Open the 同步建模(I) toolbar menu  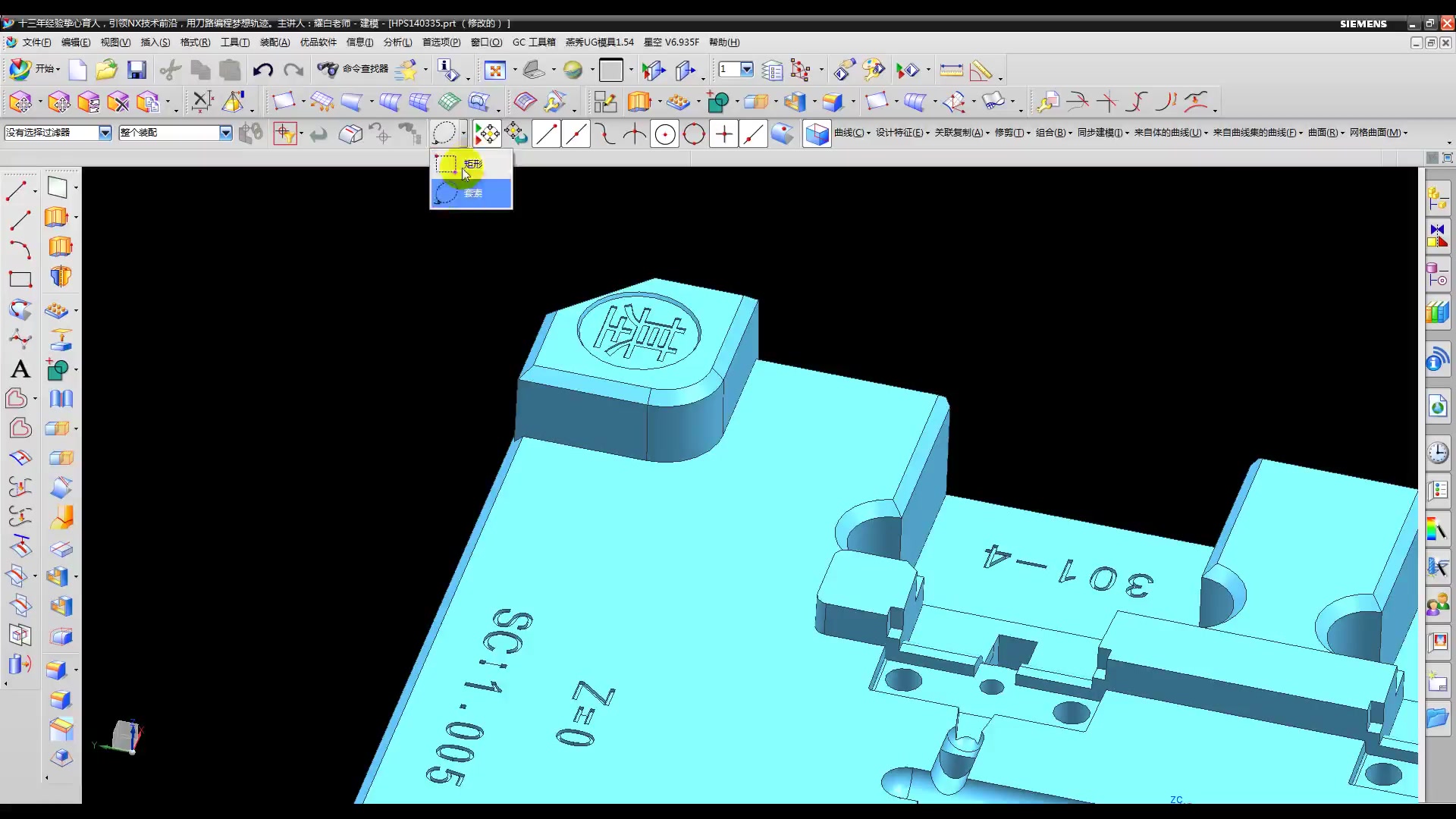coord(1102,133)
